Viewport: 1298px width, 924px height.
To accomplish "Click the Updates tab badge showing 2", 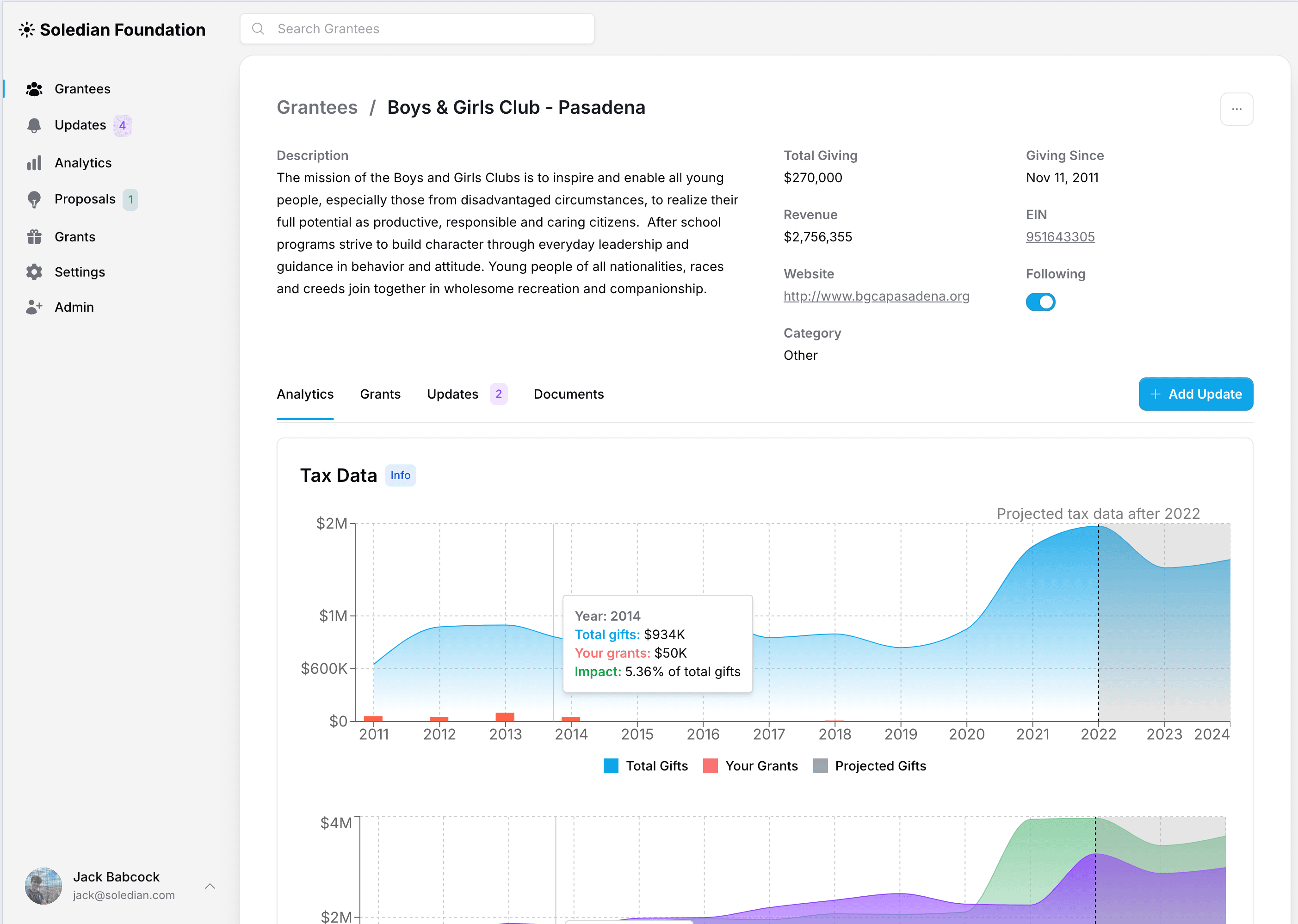I will [x=499, y=394].
